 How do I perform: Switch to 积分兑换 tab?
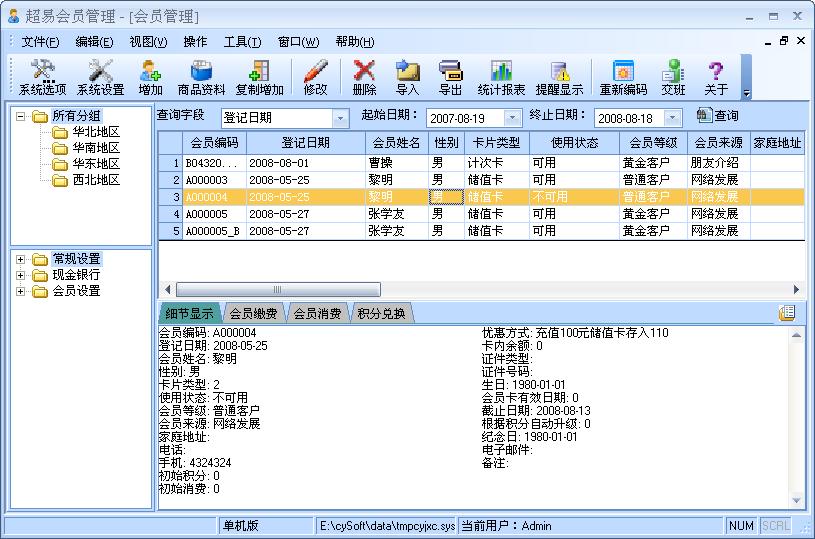[x=382, y=313]
